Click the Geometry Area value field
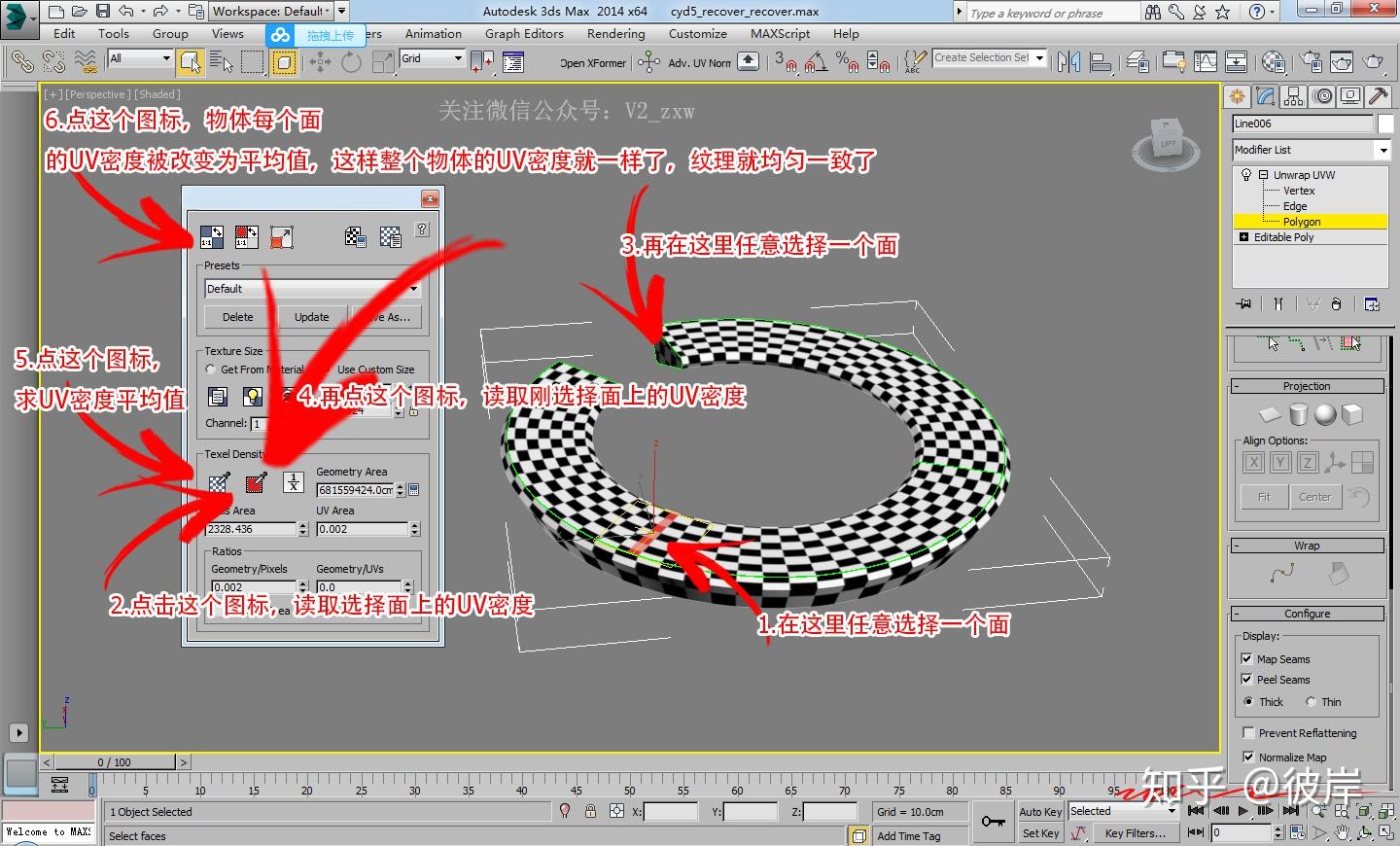Image resolution: width=1400 pixels, height=846 pixels. coord(357,490)
